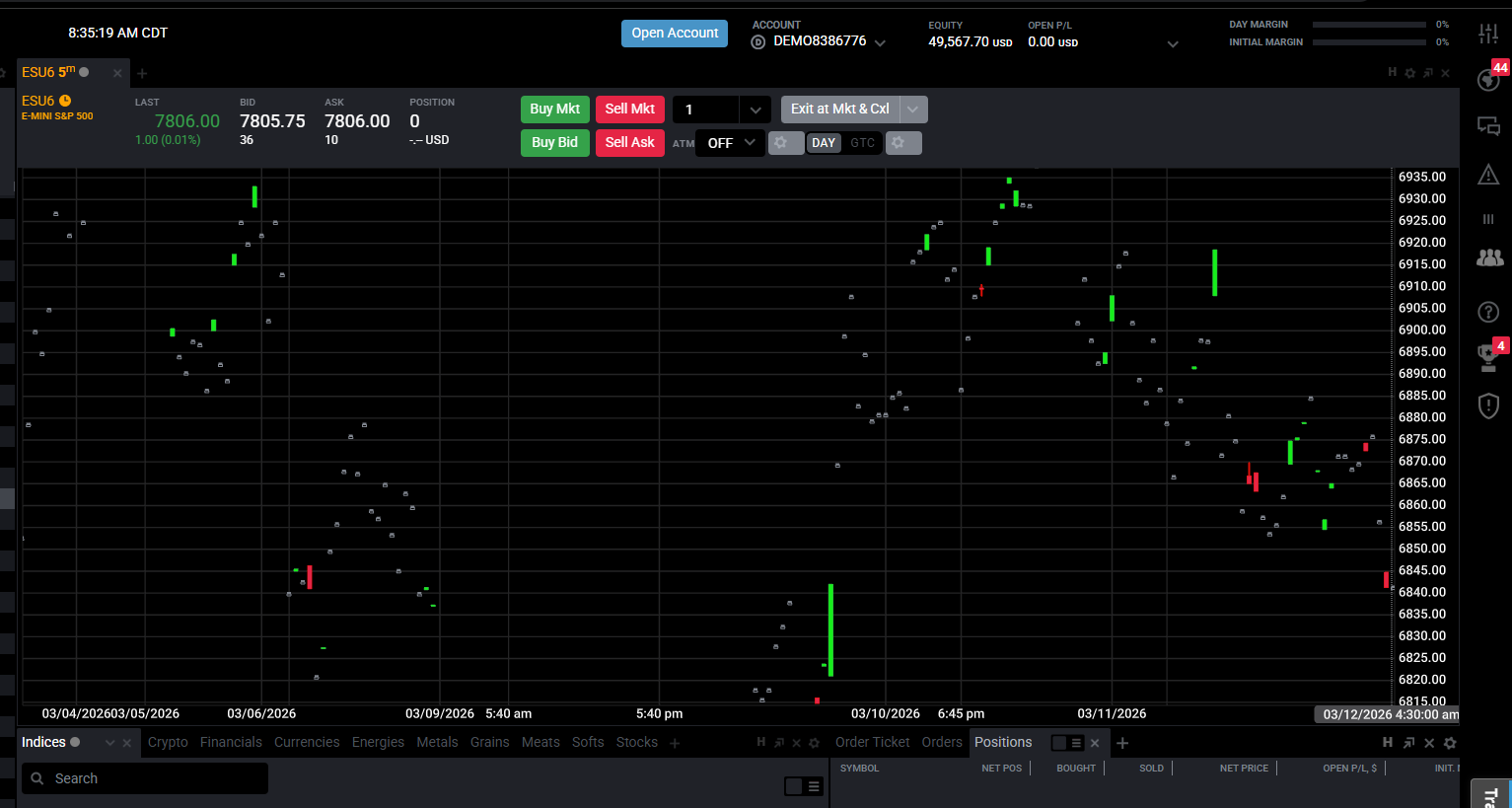Open the order quantity dropdown arrow
The width and height of the screenshot is (1512, 808).
[x=756, y=110]
